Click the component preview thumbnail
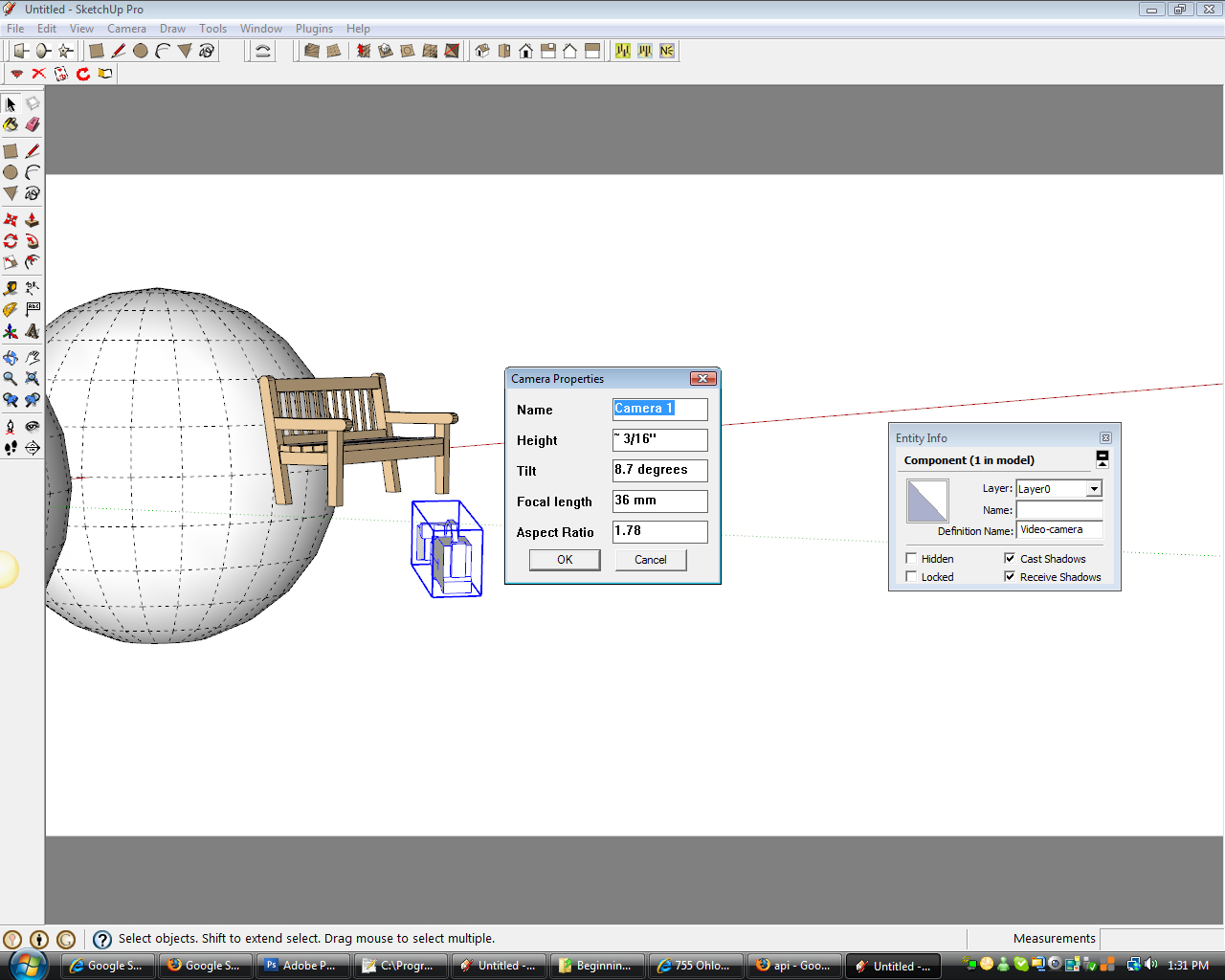 pyautogui.click(x=927, y=501)
